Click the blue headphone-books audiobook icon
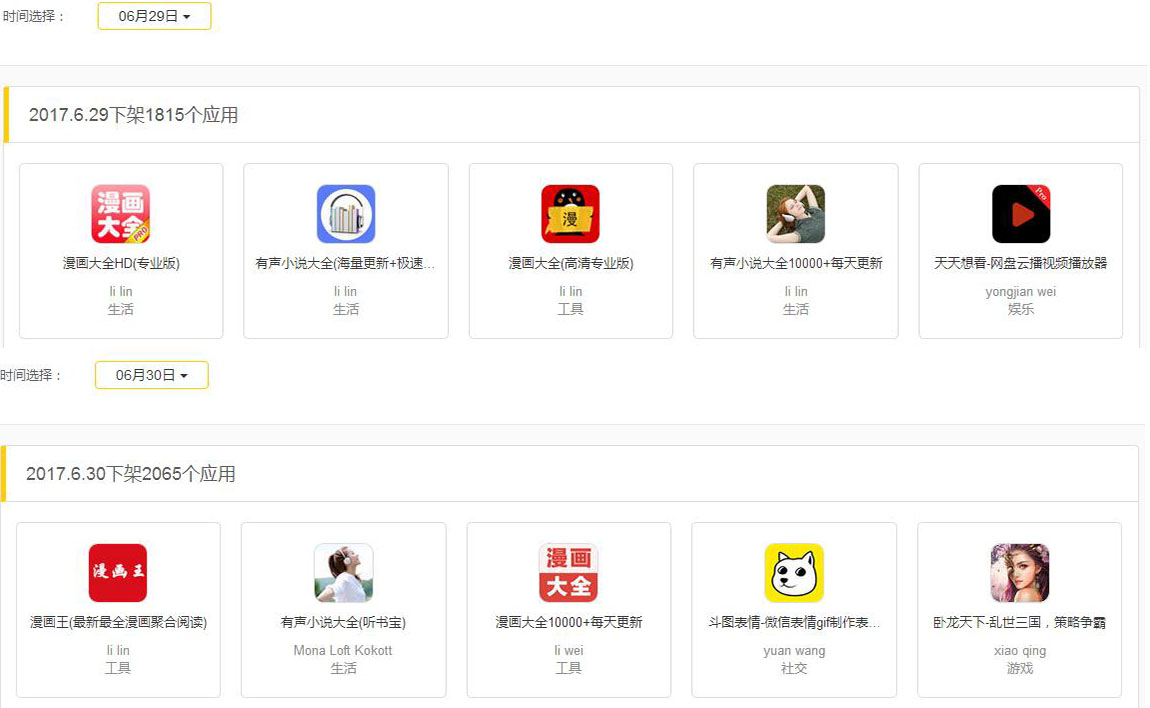 [345, 214]
